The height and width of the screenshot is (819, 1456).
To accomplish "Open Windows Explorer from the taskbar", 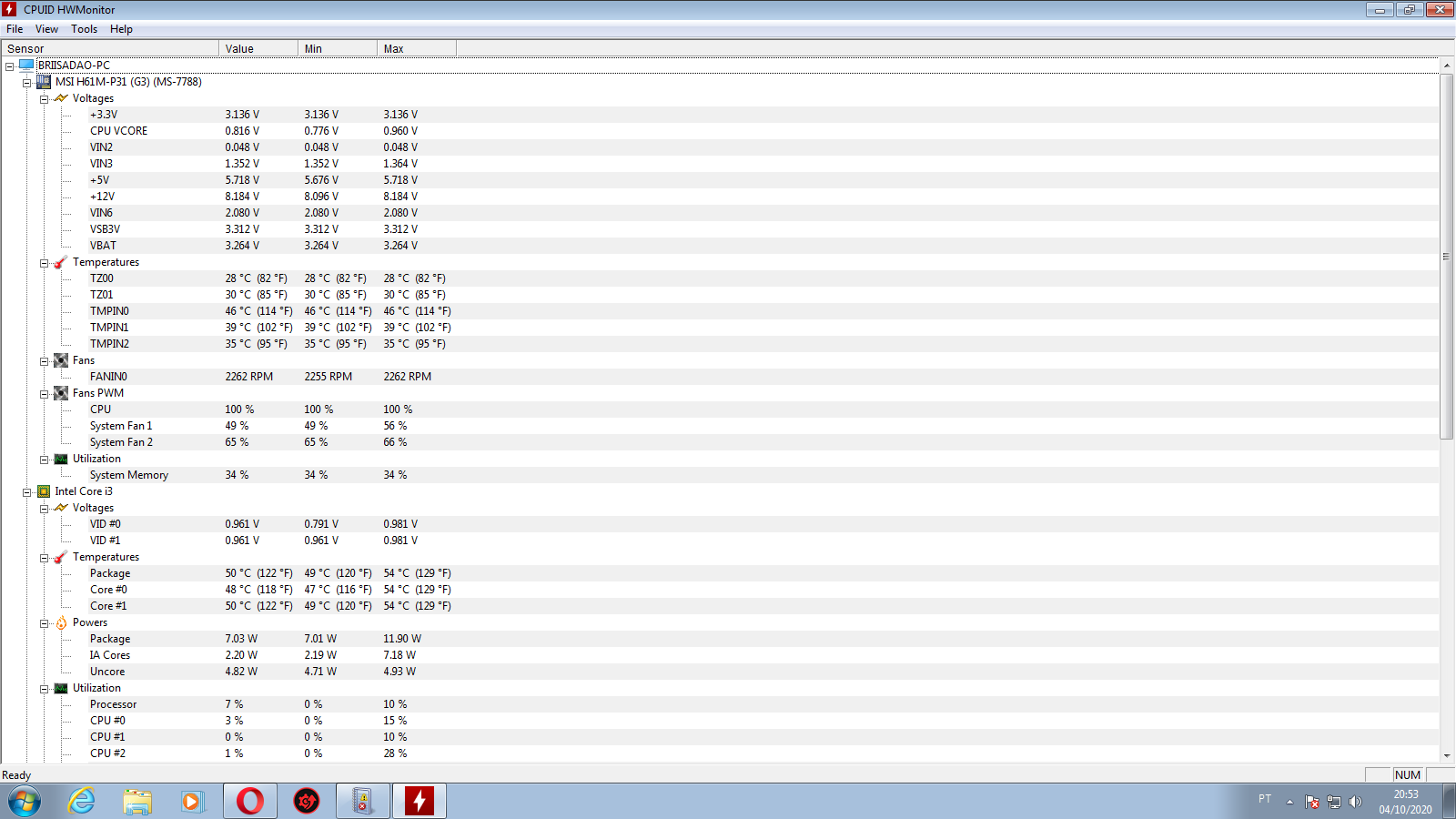I will coord(137,802).
